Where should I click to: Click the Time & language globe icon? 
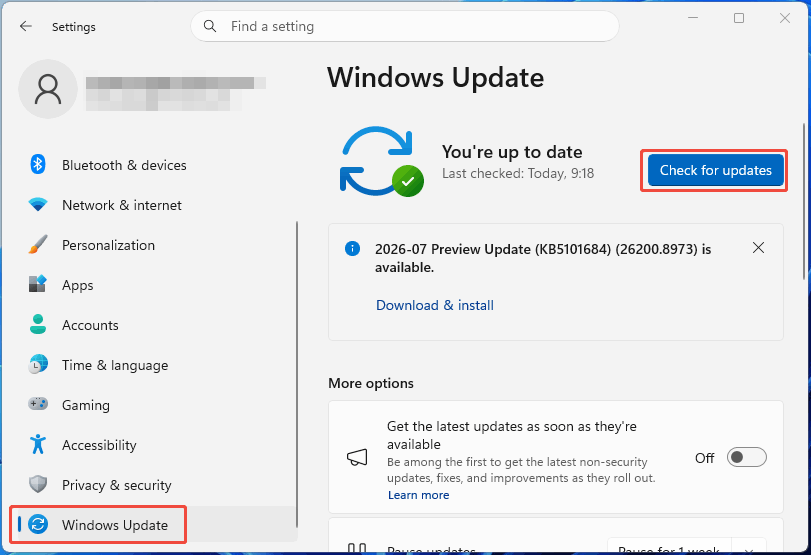pos(38,364)
